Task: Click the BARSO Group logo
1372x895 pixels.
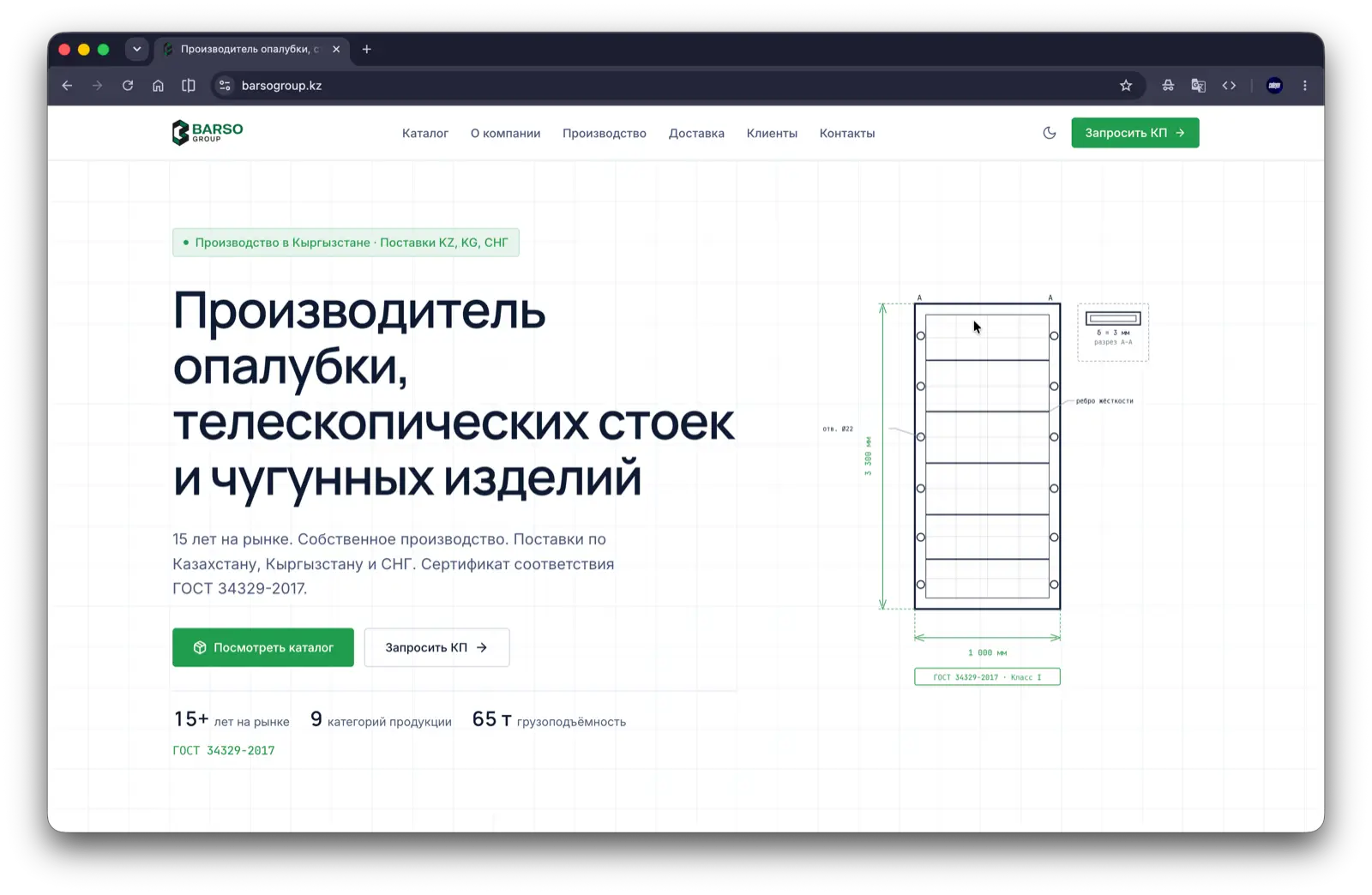Action: click(208, 133)
